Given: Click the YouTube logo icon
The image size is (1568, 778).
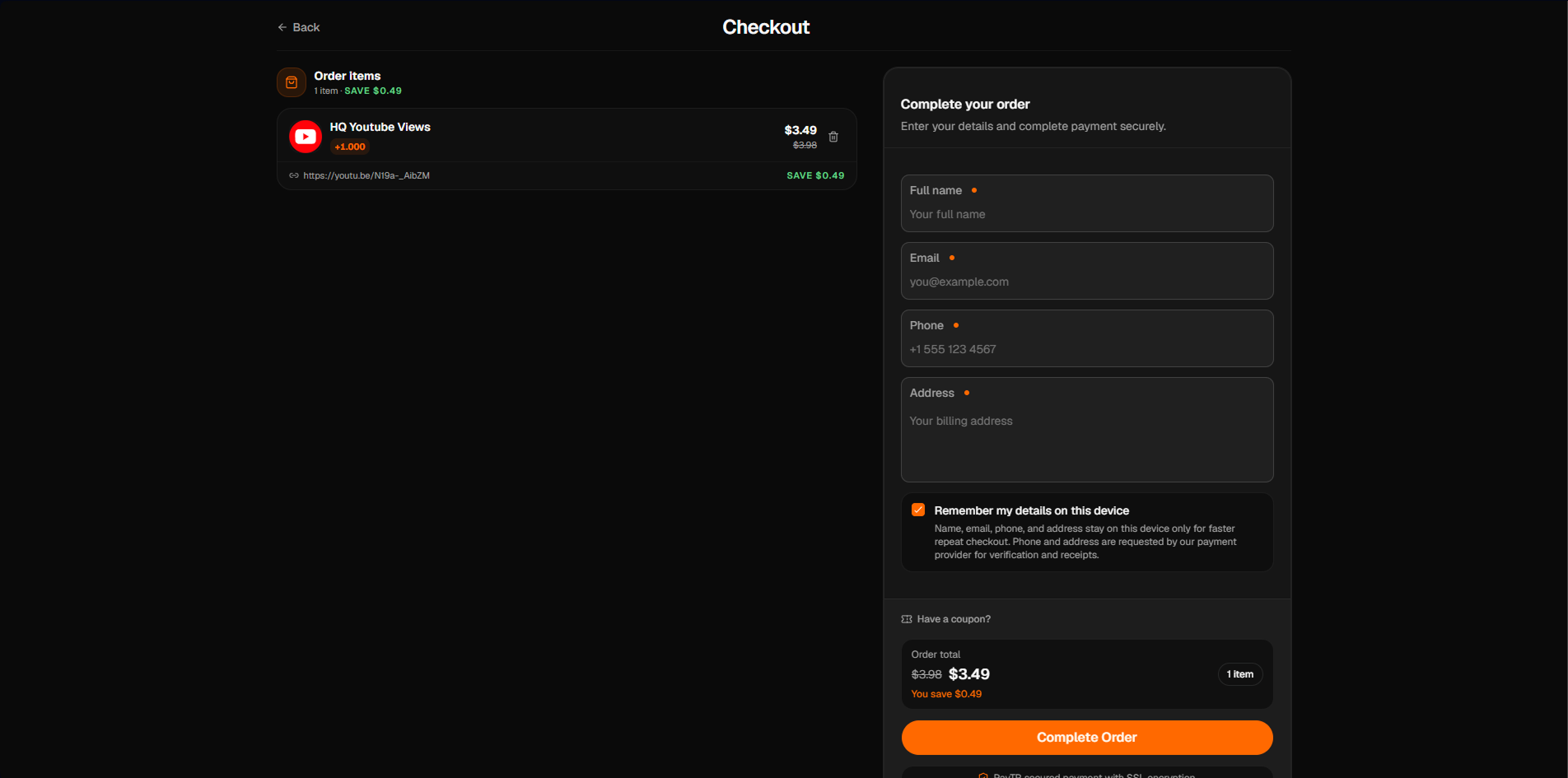Looking at the screenshot, I should click(x=306, y=137).
